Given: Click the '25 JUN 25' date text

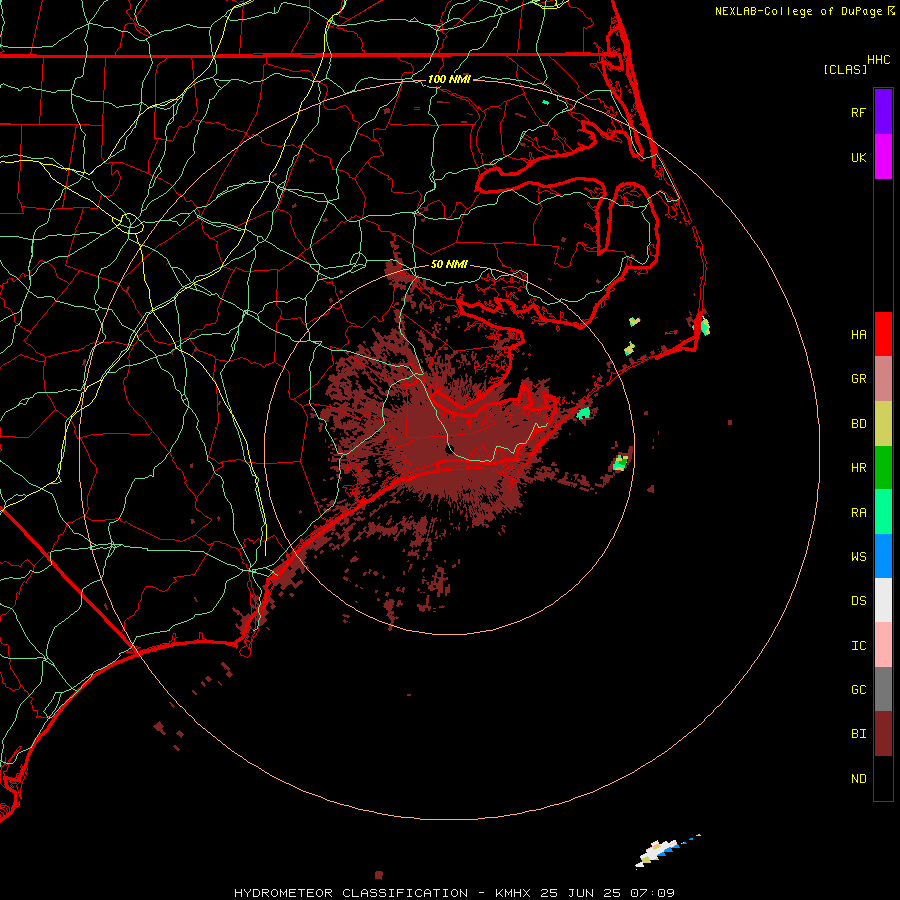Looking at the screenshot, I should click(x=580, y=893).
